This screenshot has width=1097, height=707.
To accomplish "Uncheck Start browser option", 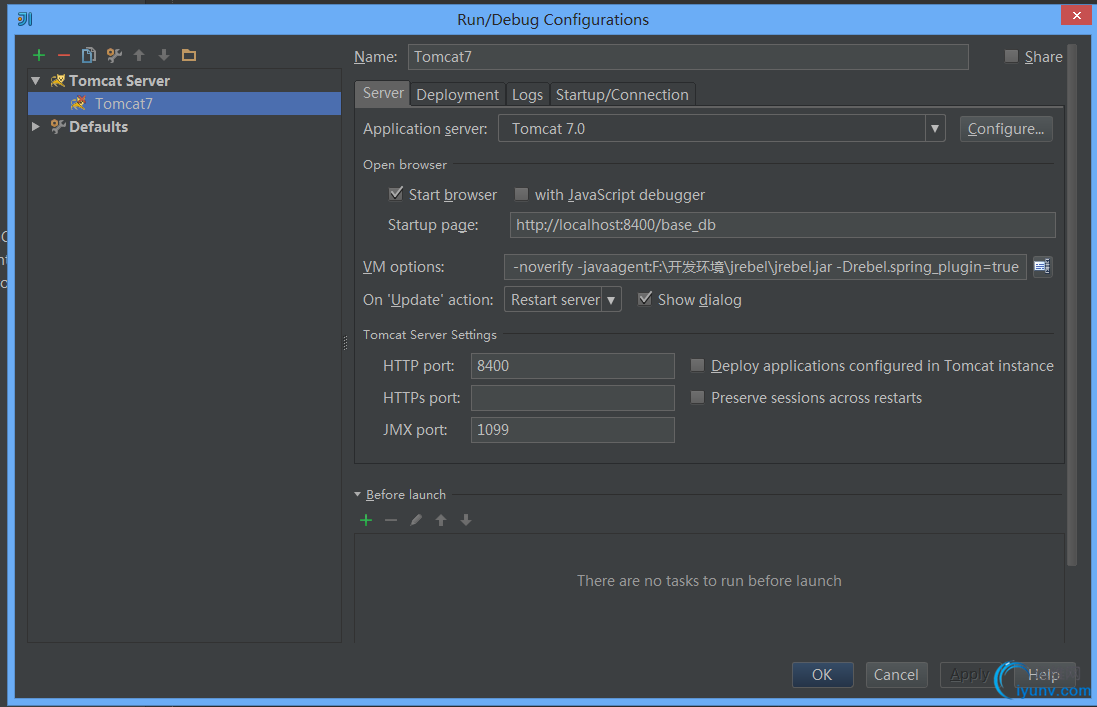I will click(396, 194).
